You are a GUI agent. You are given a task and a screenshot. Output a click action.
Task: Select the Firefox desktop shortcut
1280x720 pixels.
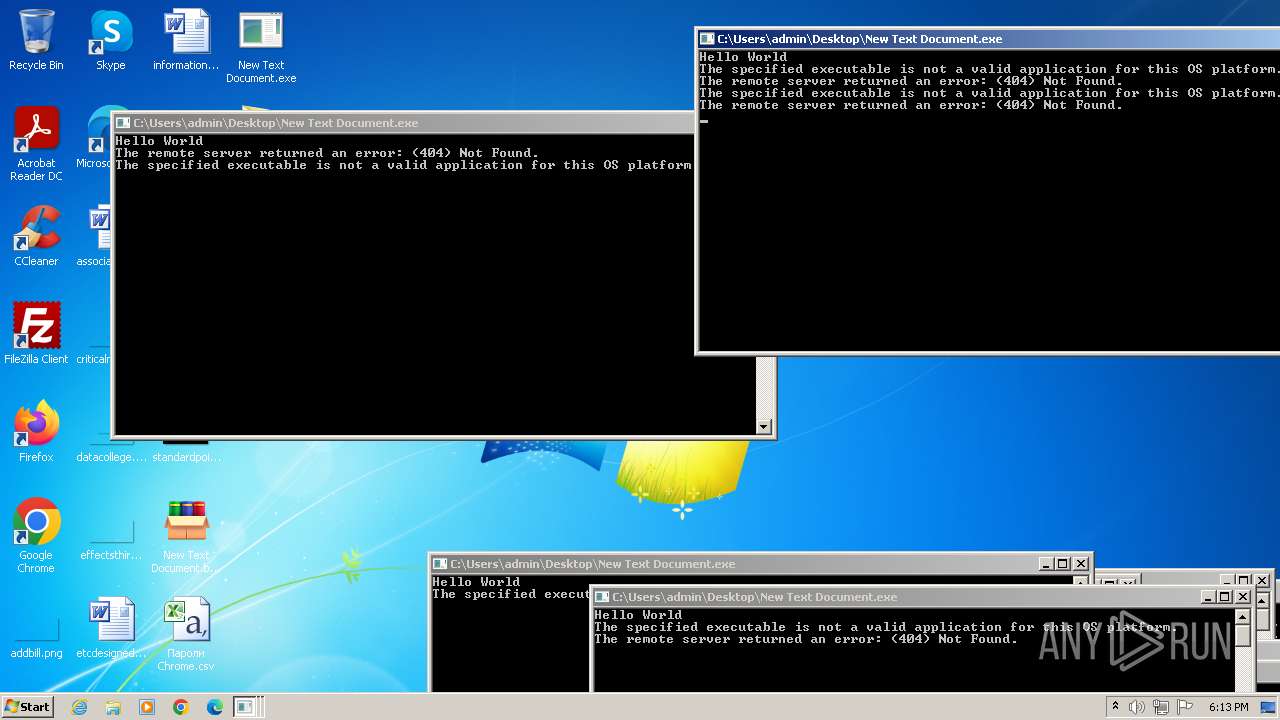click(36, 432)
